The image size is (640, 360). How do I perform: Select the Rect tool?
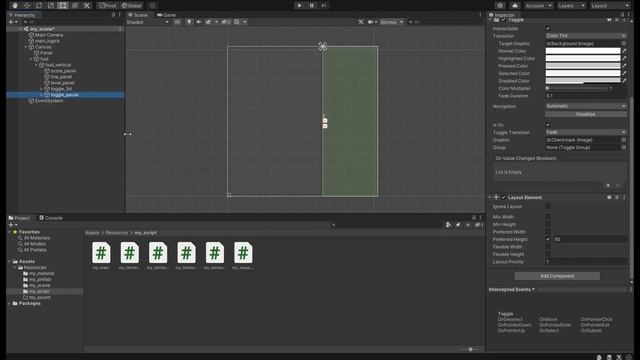pyautogui.click(x=63, y=6)
